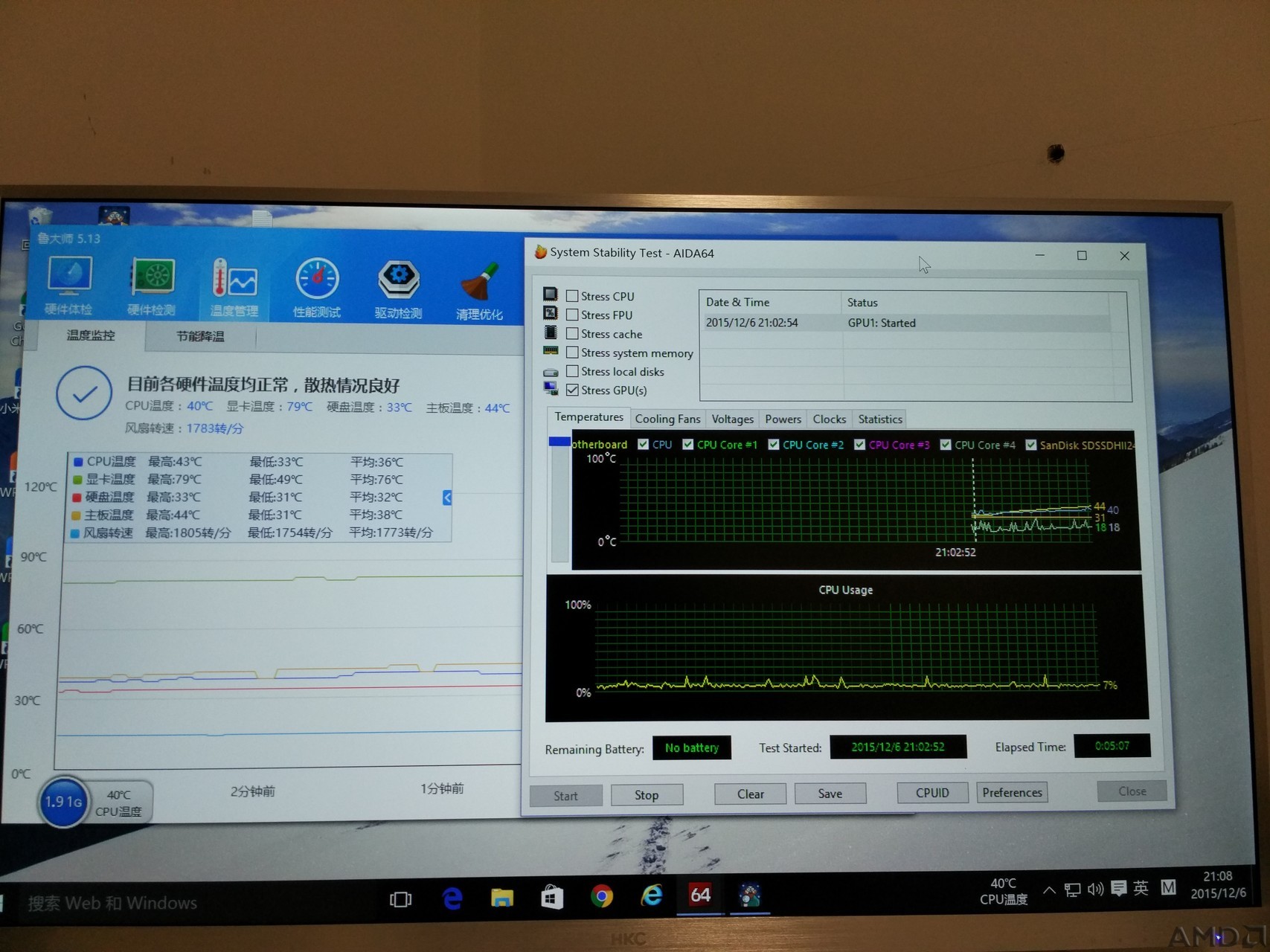This screenshot has height=952, width=1270.
Task: Open the Cooling Fans tab
Action: pos(667,419)
